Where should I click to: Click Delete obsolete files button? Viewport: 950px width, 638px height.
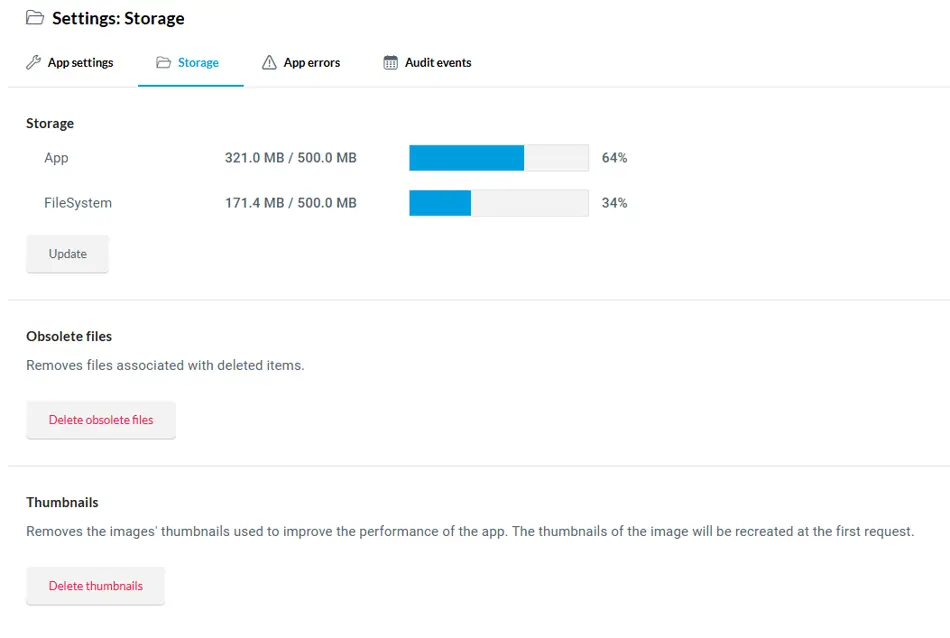point(101,420)
